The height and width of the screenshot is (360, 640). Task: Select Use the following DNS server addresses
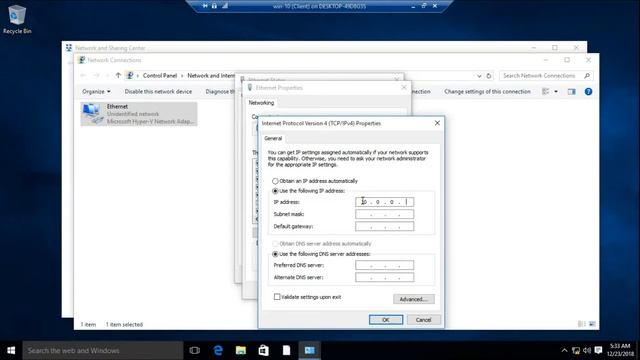tap(321, 254)
